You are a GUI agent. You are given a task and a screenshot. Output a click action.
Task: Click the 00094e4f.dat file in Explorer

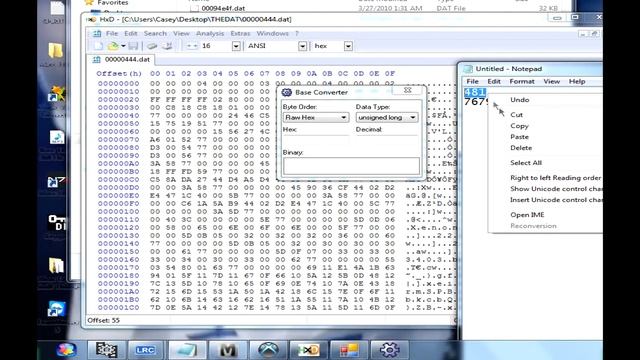pyautogui.click(x=223, y=8)
